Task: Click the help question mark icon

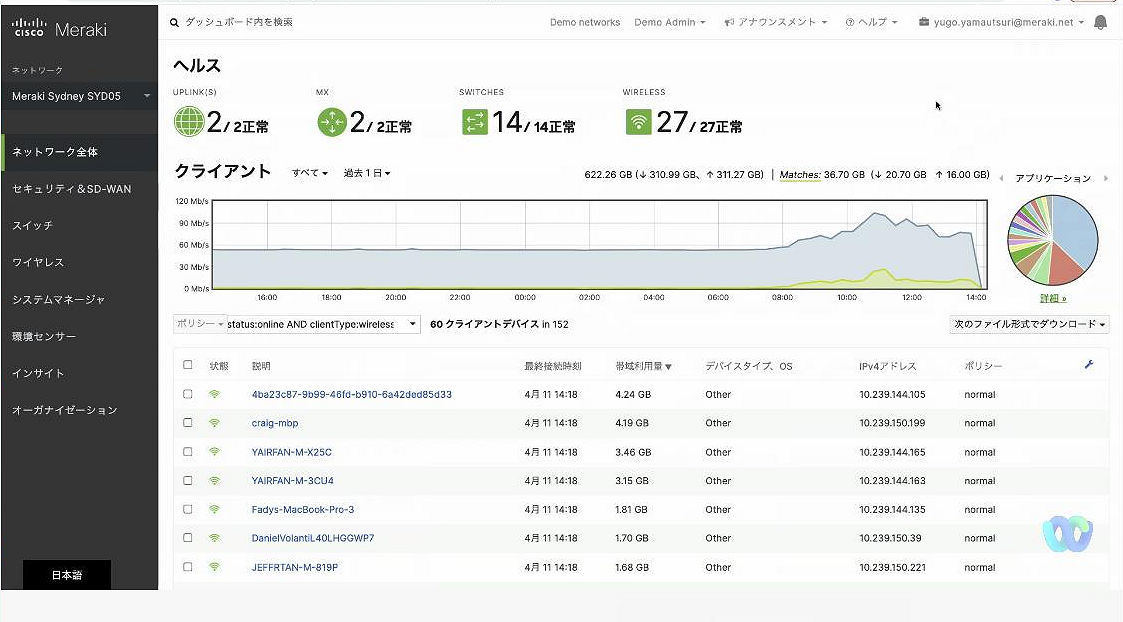Action: pos(850,22)
